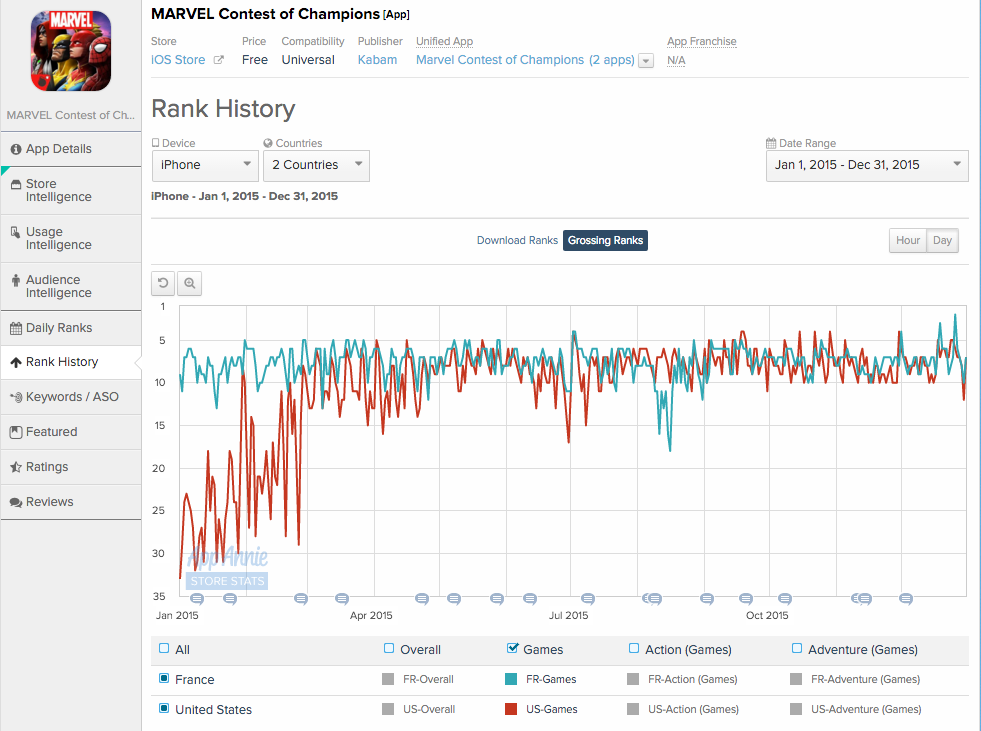The image size is (981, 731).
Task: Enable the Overall category checkbox
Action: pyautogui.click(x=389, y=648)
